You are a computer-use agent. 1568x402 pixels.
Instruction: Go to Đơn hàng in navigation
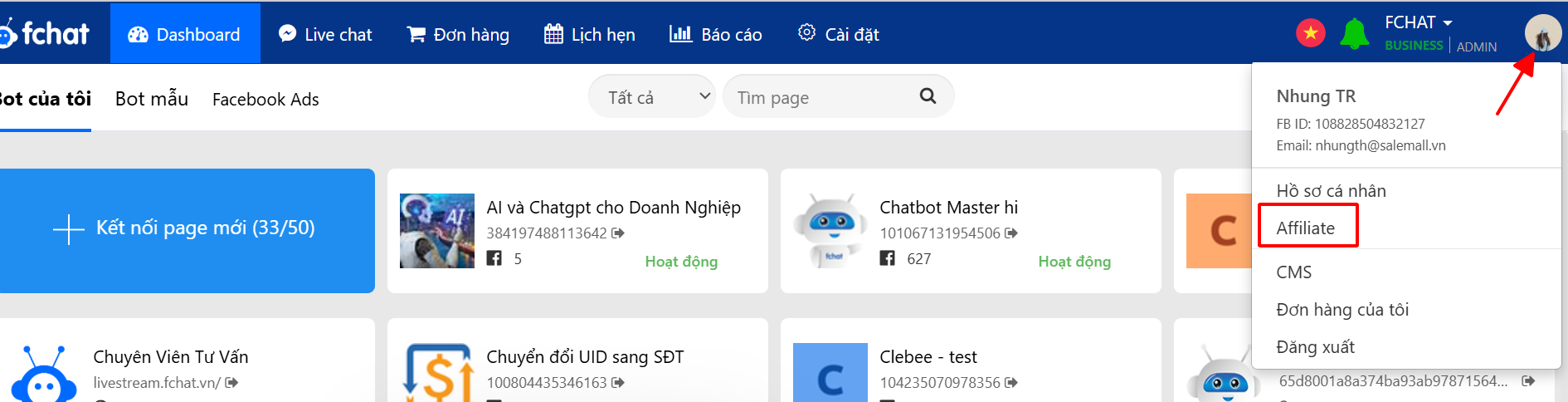click(x=458, y=34)
